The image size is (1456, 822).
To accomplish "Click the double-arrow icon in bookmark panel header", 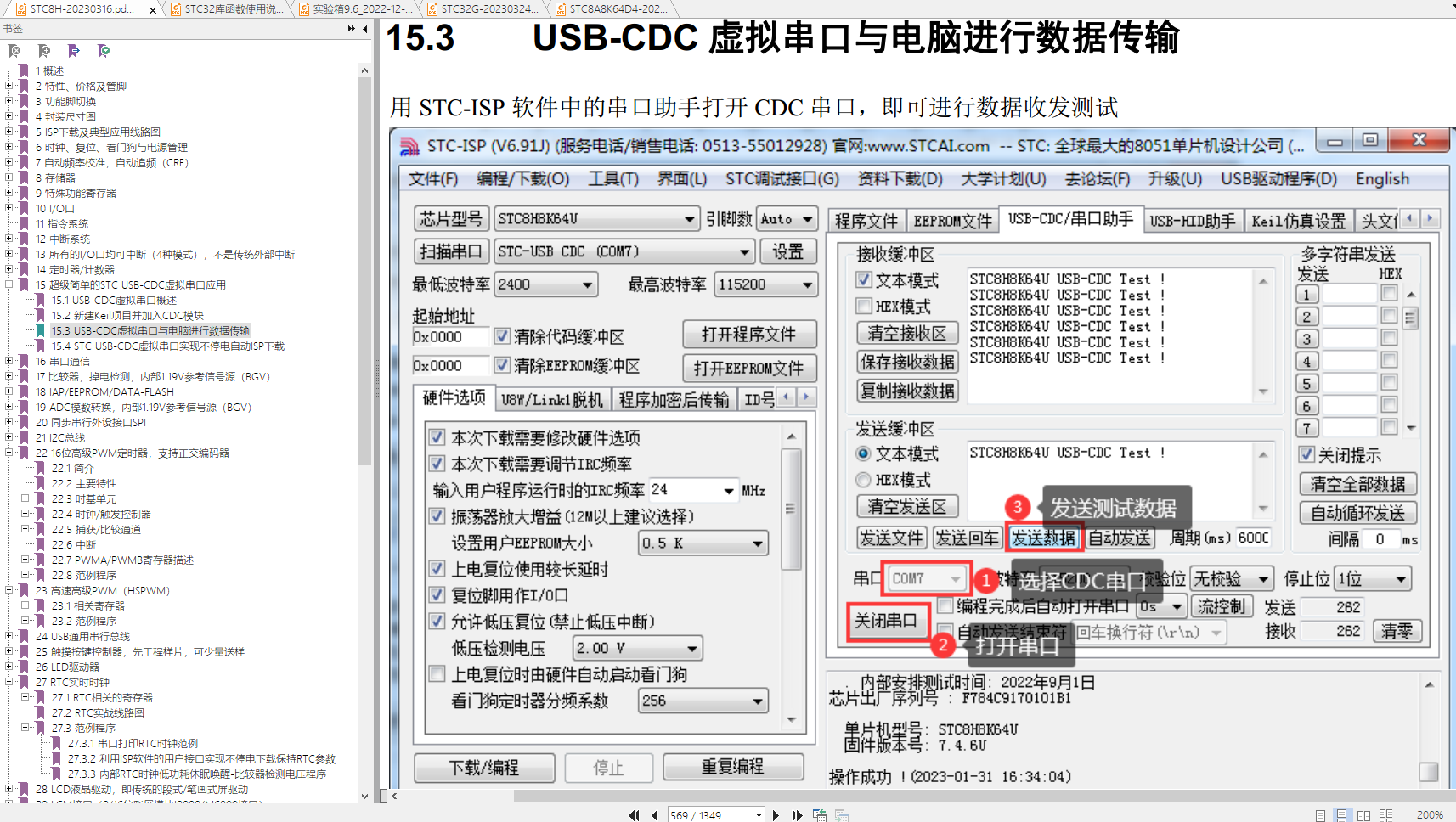I will pyautogui.click(x=352, y=29).
